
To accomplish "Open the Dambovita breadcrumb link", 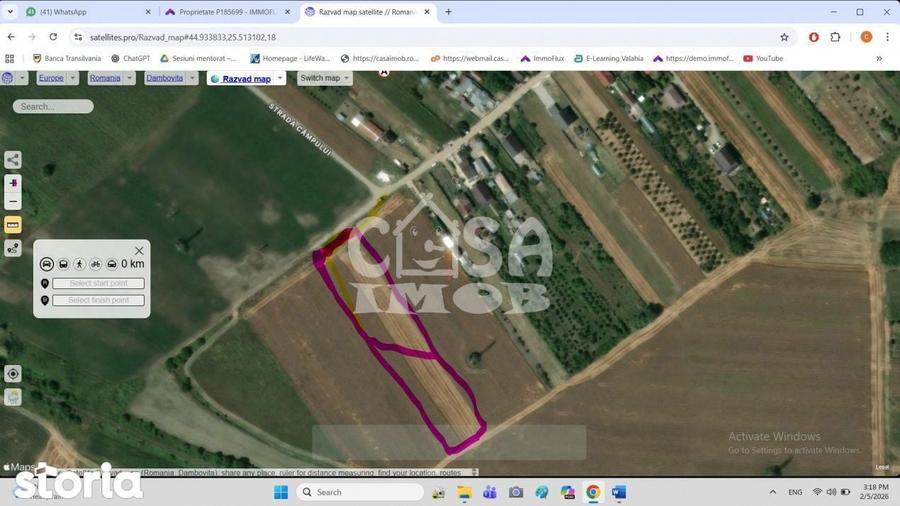I will pyautogui.click(x=164, y=78).
